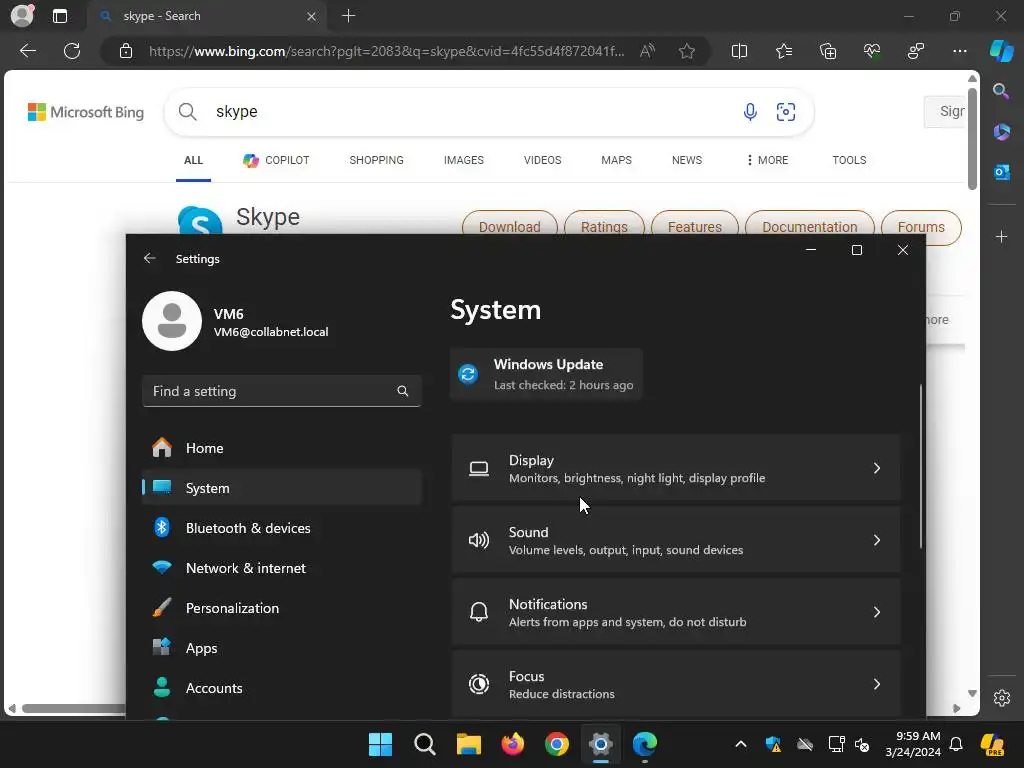View site information lock icon
1024x768 pixels.
pos(126,51)
